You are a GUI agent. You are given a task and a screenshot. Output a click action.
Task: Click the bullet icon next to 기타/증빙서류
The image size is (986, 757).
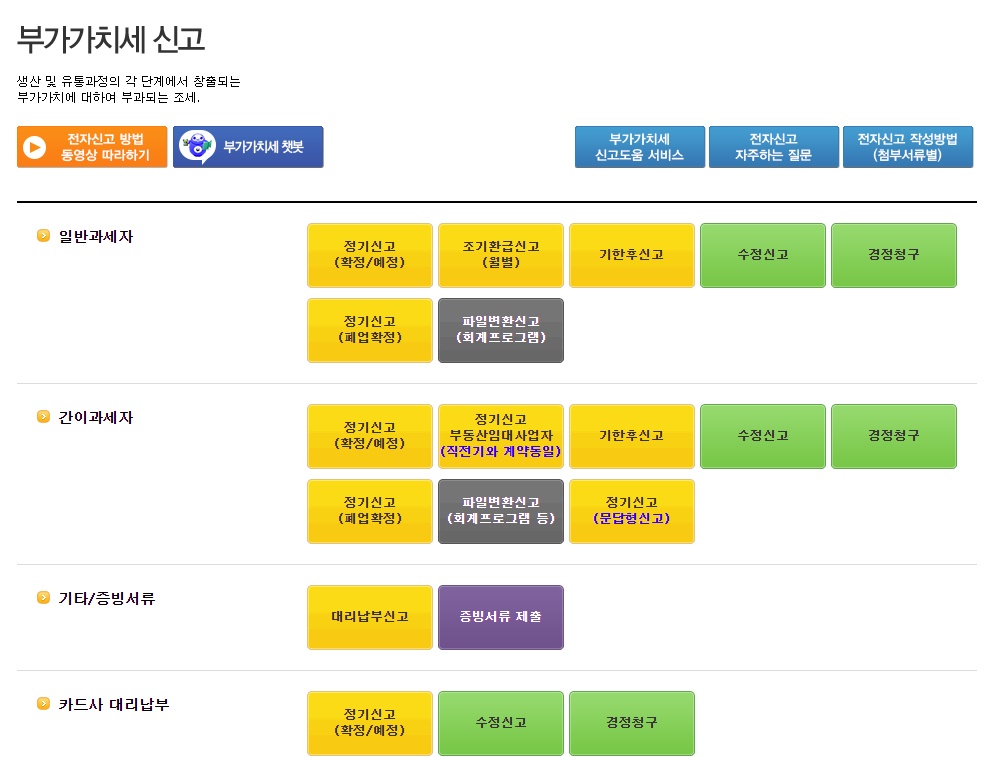(x=43, y=597)
